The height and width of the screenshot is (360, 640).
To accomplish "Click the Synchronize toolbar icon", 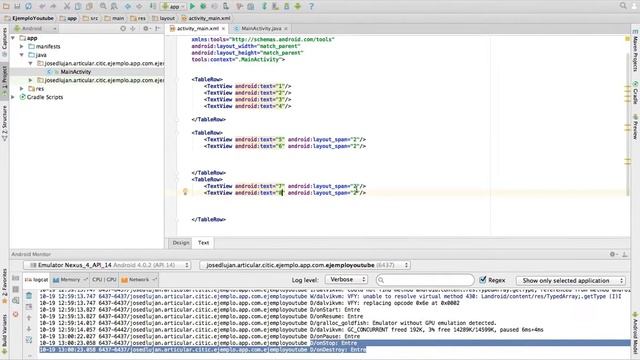I will pos(28,6).
